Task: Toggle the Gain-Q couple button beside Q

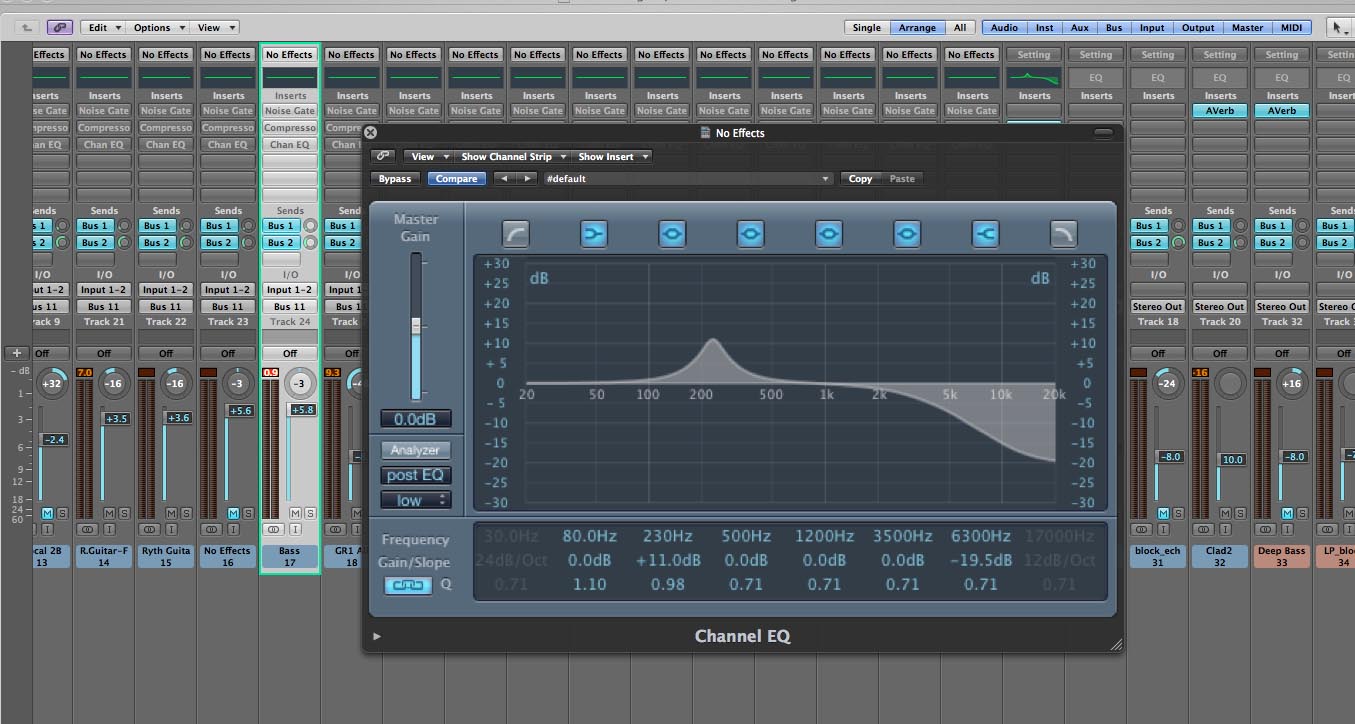Action: coord(409,585)
